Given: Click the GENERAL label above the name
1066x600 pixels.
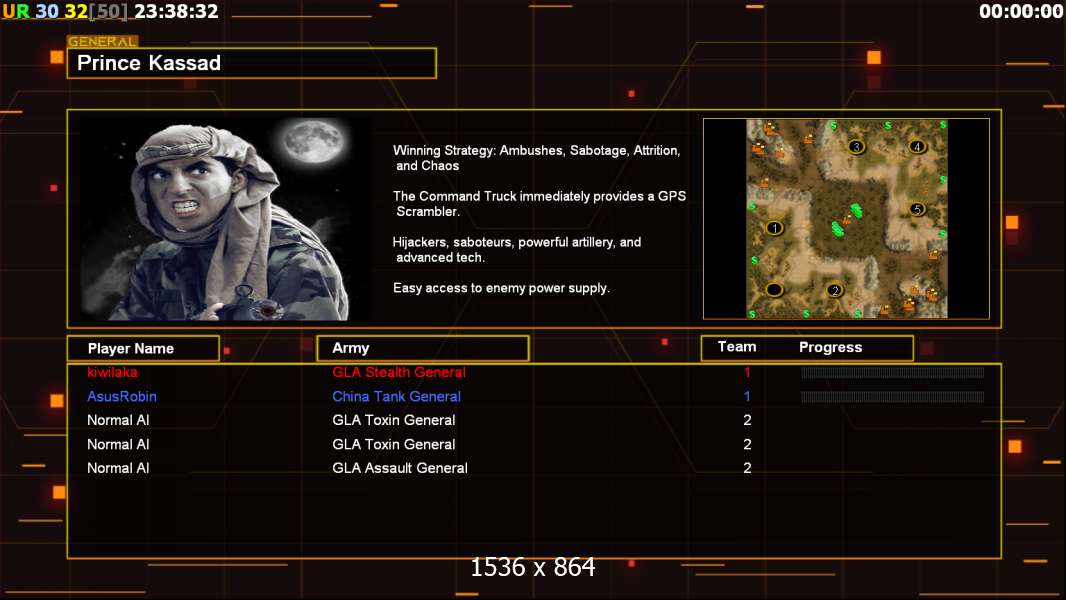Looking at the screenshot, I should pos(102,41).
